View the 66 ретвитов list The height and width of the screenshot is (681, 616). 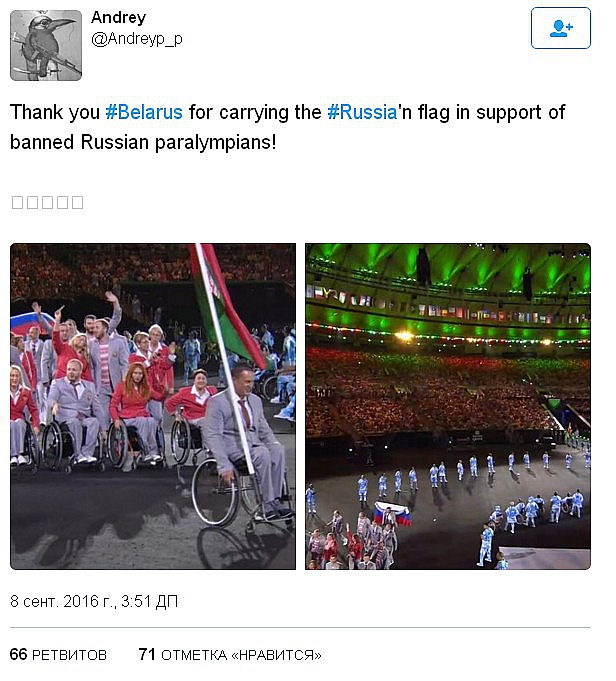coord(58,655)
